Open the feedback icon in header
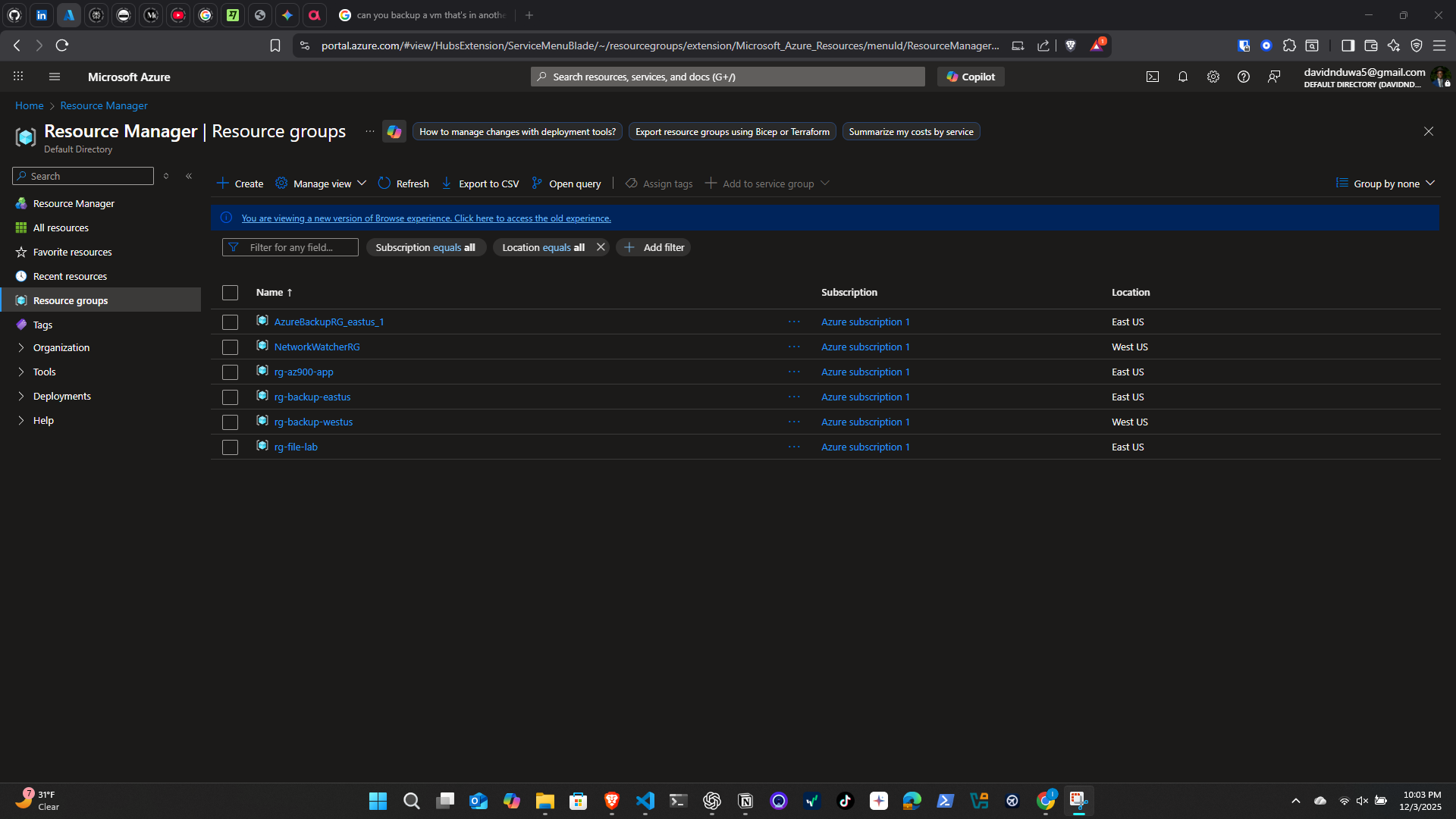Image resolution: width=1456 pixels, height=819 pixels. click(1274, 77)
